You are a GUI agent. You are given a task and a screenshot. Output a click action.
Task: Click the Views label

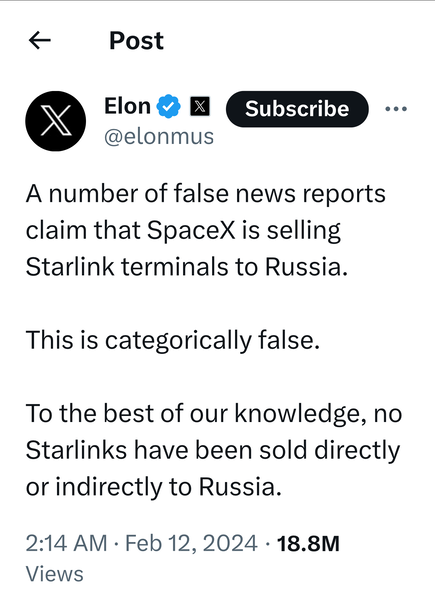55,574
